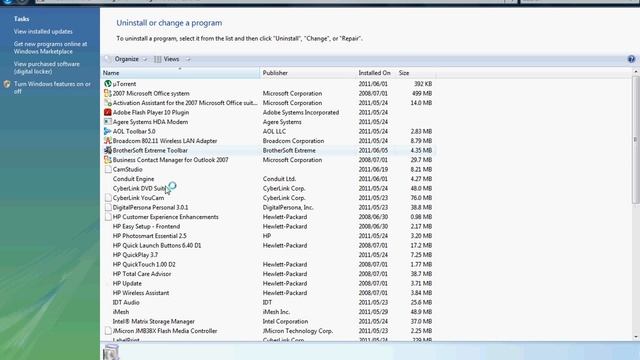The height and width of the screenshot is (360, 640).
Task: Sort the list by the Size column
Action: coord(416,73)
